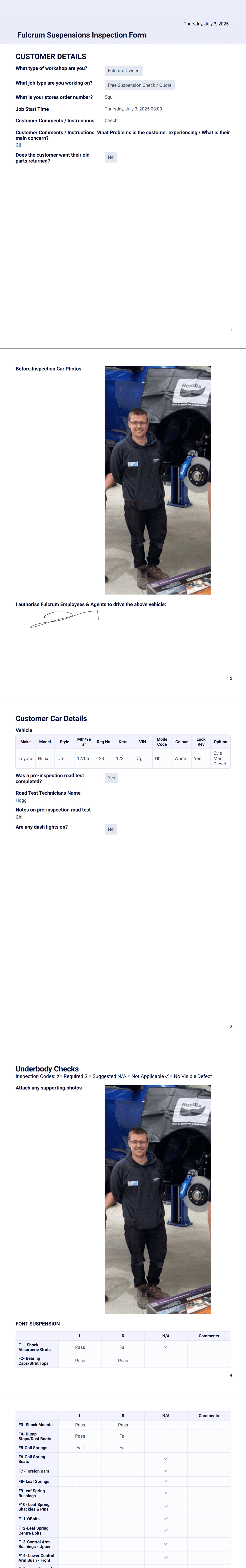
Task: Click the road test note 'Ghil'
Action: pos(19,817)
